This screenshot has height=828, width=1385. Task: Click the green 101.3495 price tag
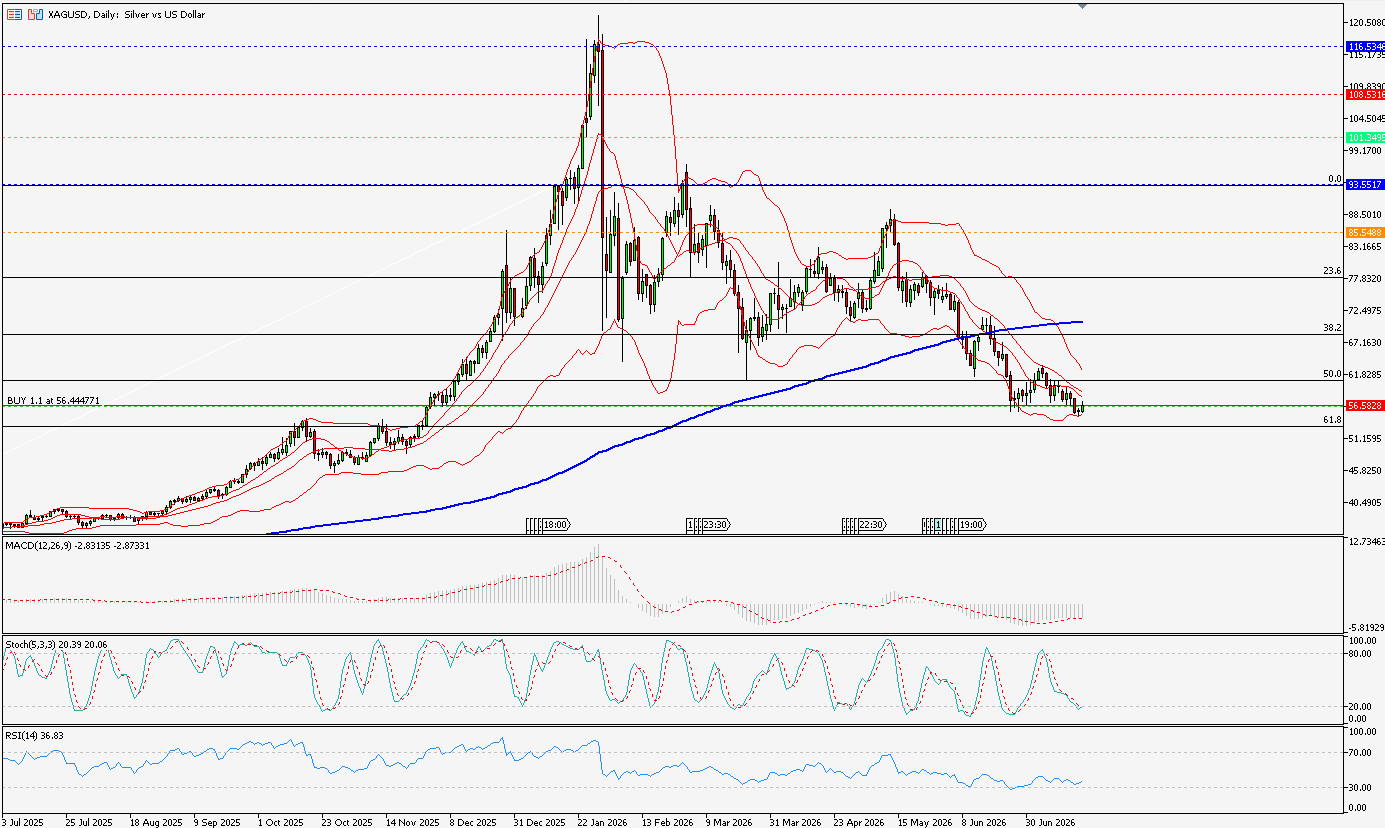1365,137
